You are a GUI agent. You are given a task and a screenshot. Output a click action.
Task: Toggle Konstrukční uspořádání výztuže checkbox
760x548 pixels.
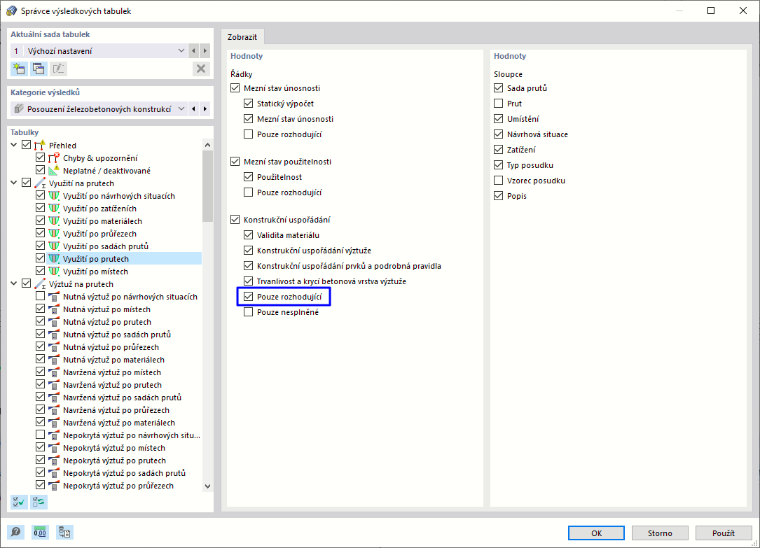[249, 251]
